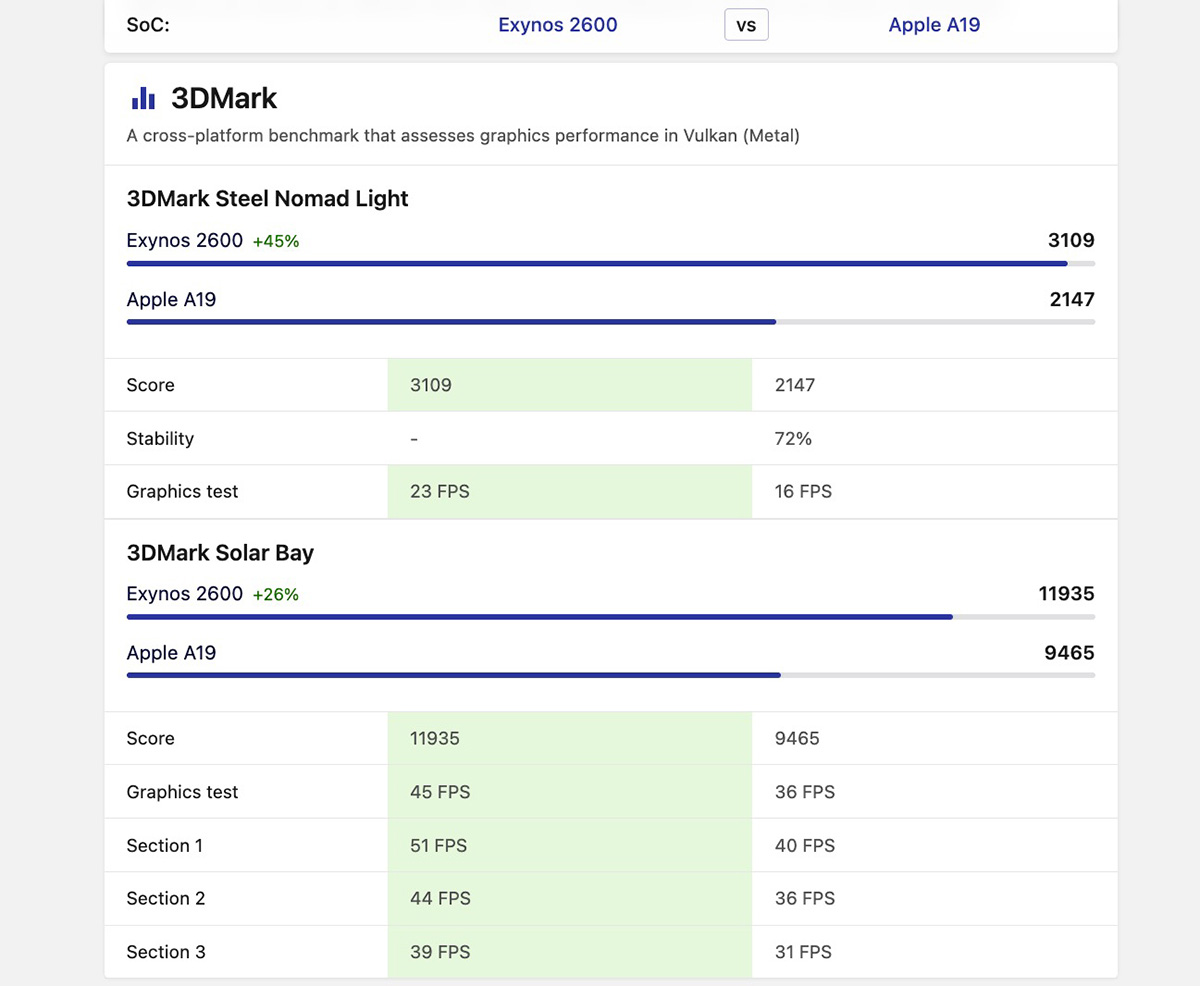Click the 3DMark section heading

[224, 98]
